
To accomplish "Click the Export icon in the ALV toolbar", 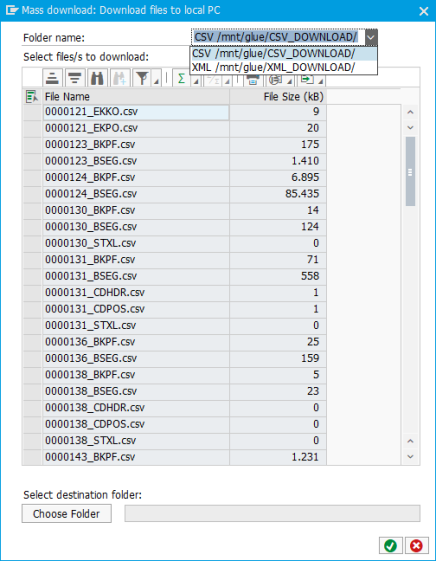I will pyautogui.click(x=307, y=79).
